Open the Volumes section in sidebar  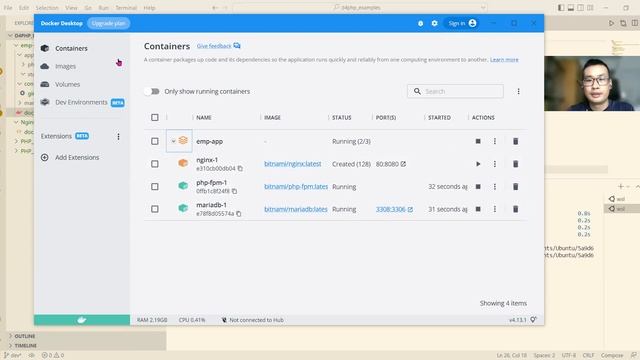click(x=67, y=84)
